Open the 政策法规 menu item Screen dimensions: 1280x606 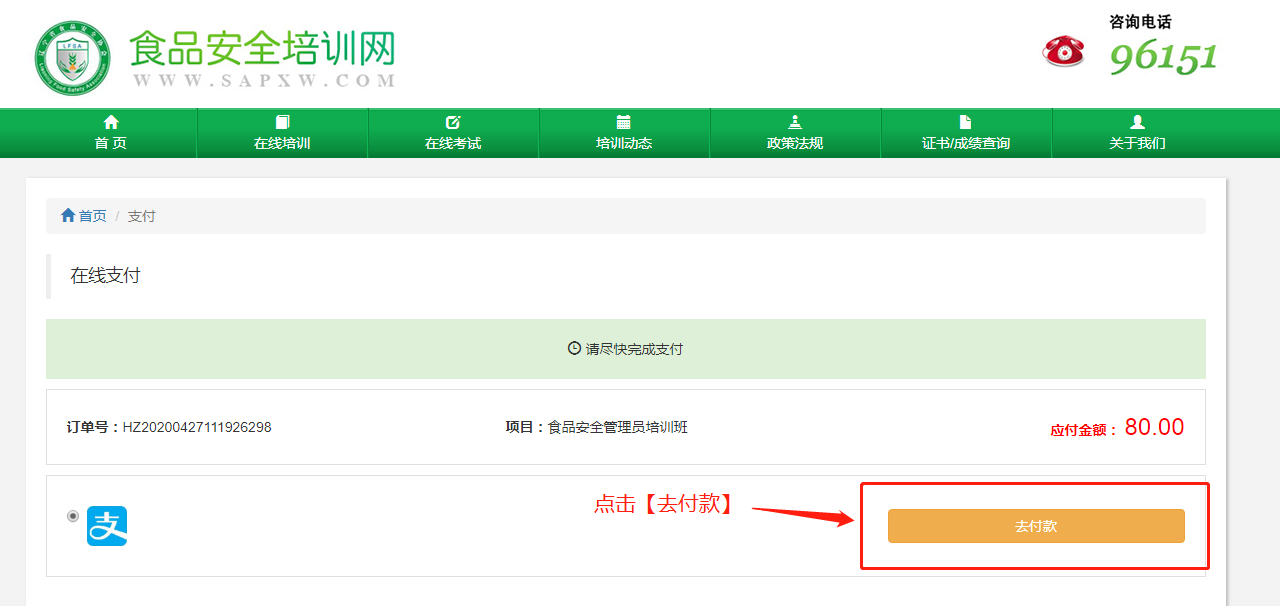point(795,133)
